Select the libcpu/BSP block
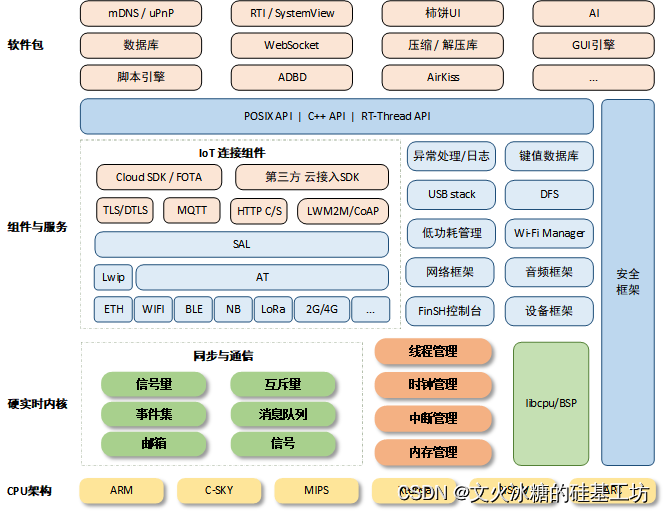 click(x=551, y=404)
